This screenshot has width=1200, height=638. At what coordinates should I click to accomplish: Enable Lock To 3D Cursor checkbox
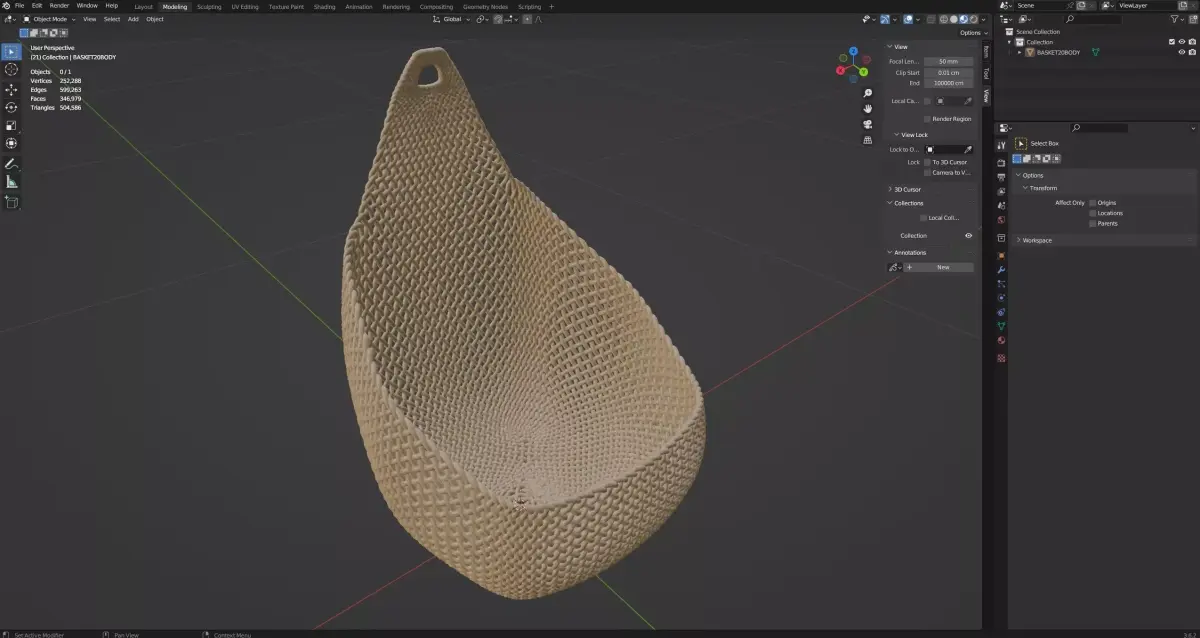tap(927, 162)
